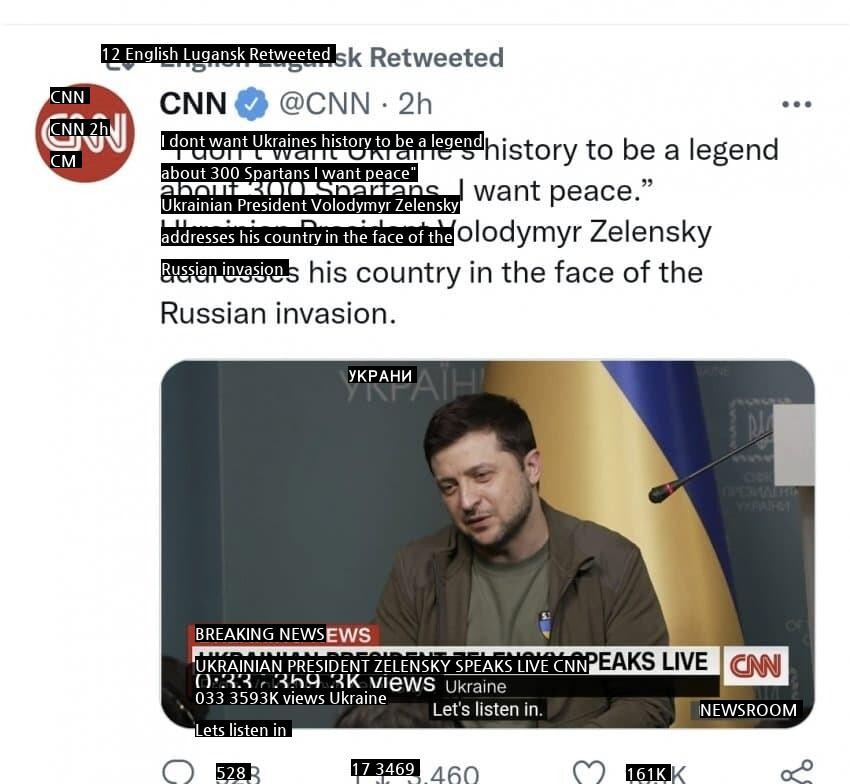Click the CNN profile avatar
The image size is (850, 784).
pos(85,133)
